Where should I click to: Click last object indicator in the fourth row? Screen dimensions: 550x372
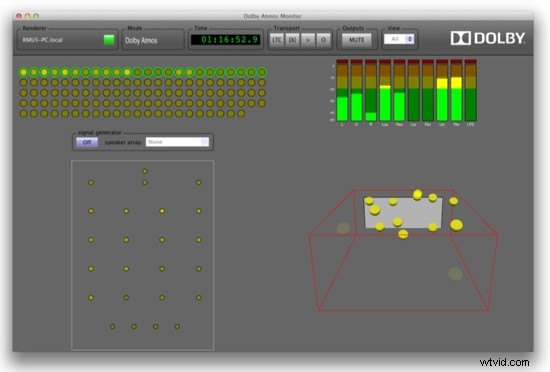(262, 103)
